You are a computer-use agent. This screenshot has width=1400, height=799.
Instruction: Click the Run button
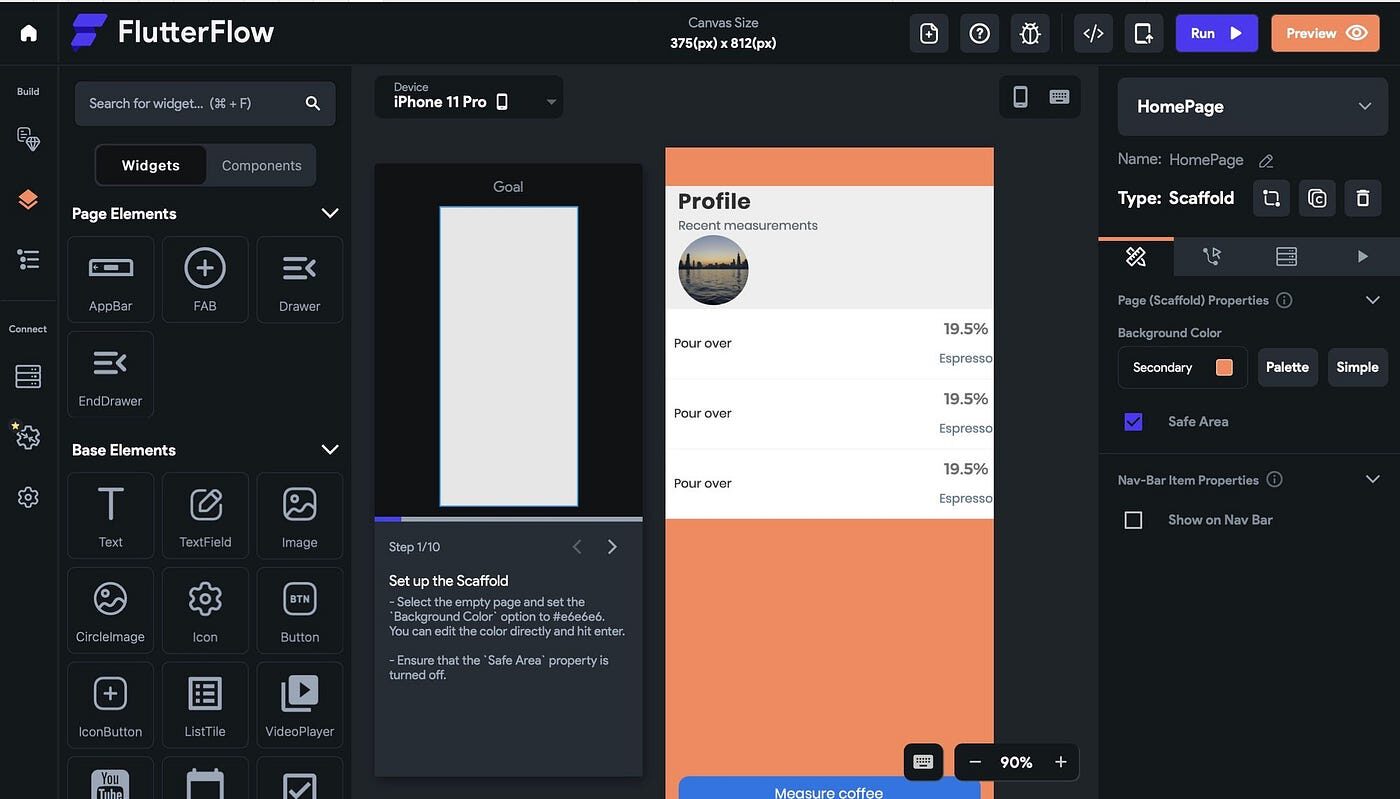[1216, 33]
